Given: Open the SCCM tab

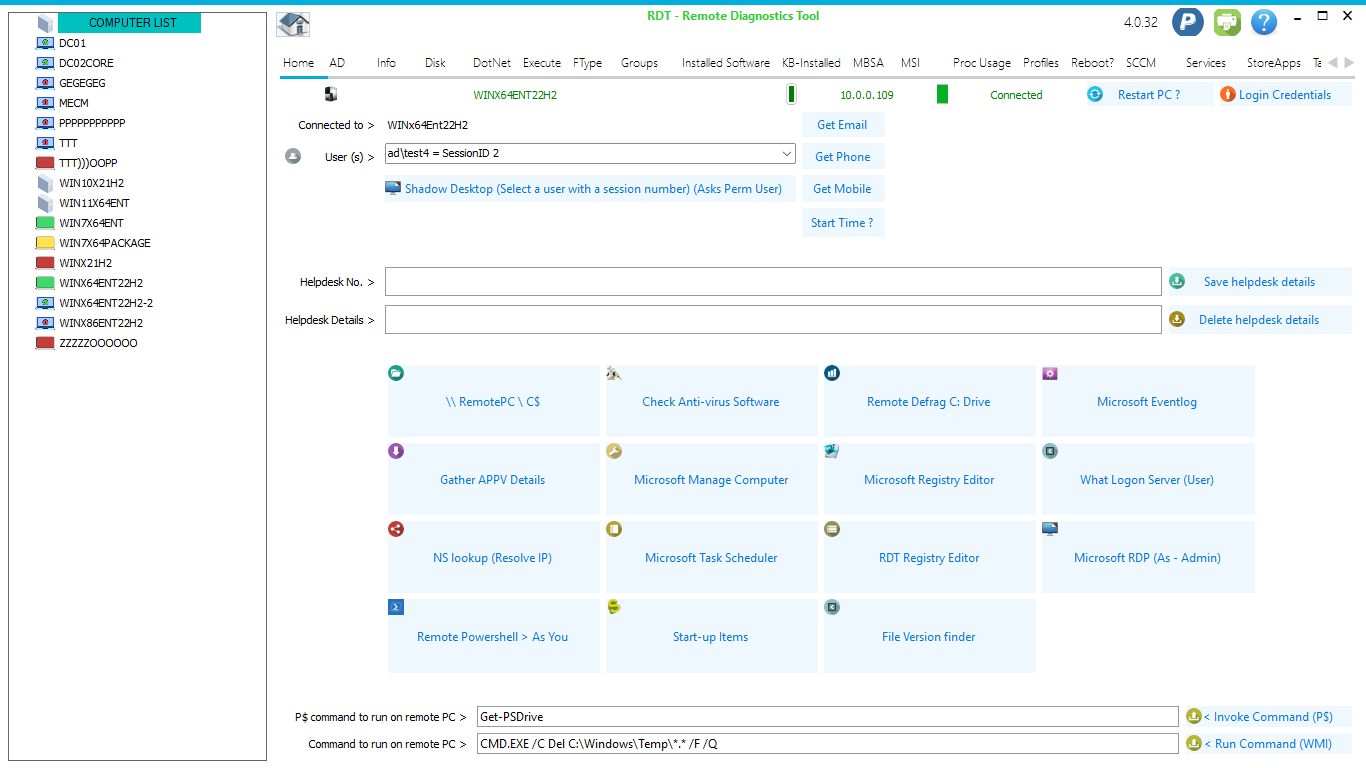Looking at the screenshot, I should (x=1141, y=62).
